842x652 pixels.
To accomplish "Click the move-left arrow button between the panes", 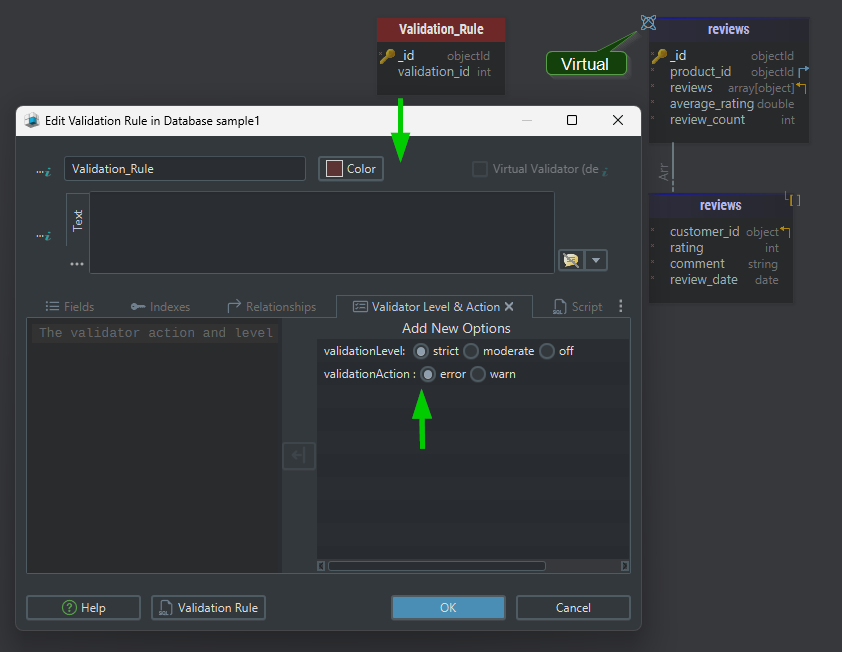I will click(299, 456).
